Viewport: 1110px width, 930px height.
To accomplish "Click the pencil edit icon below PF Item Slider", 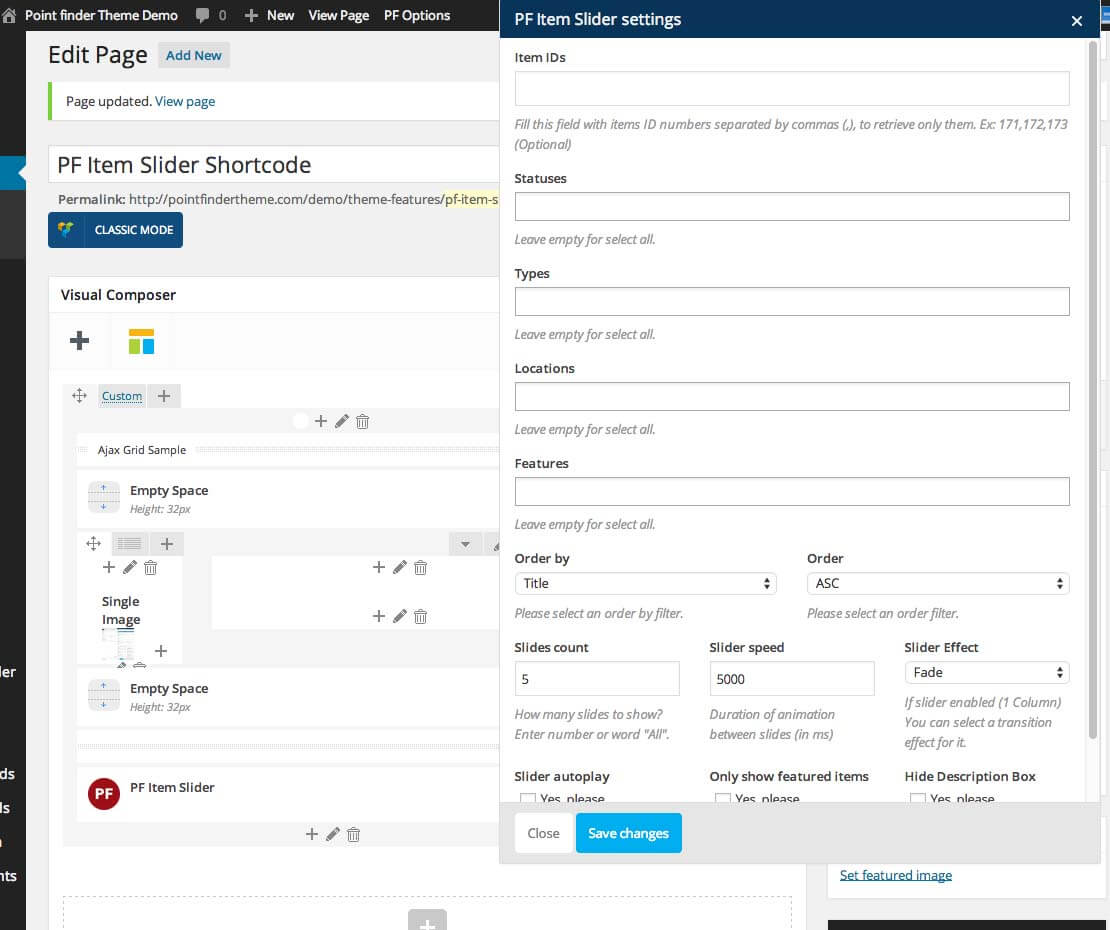I will click(333, 834).
